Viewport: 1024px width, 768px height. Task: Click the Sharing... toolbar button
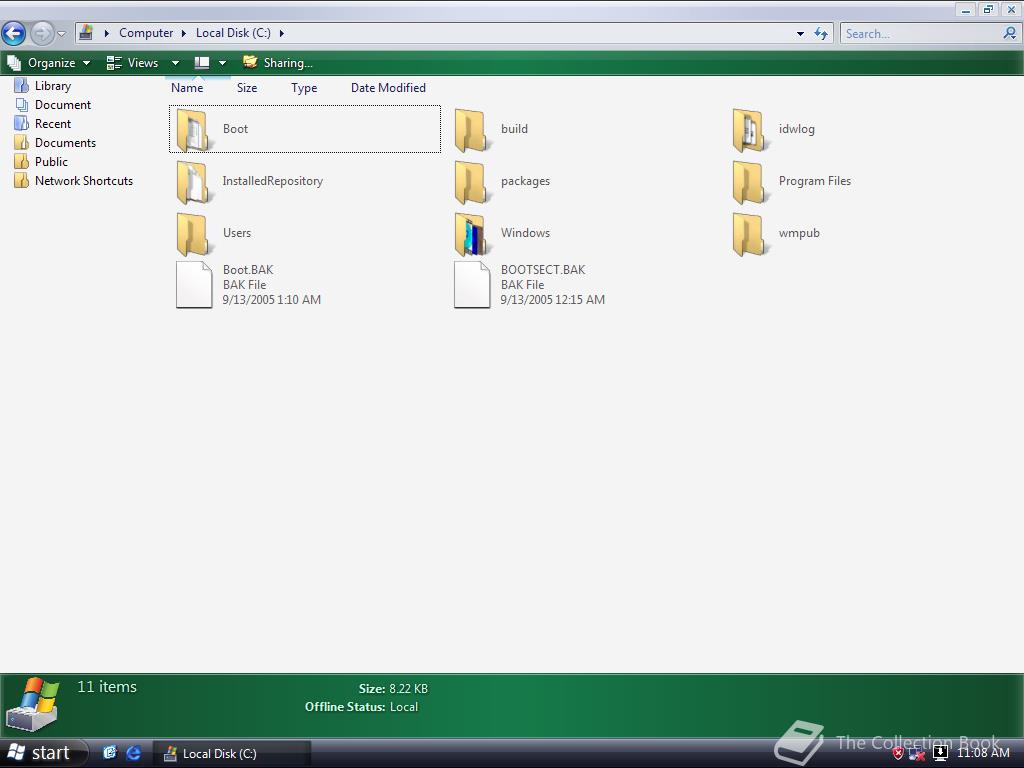[x=278, y=63]
